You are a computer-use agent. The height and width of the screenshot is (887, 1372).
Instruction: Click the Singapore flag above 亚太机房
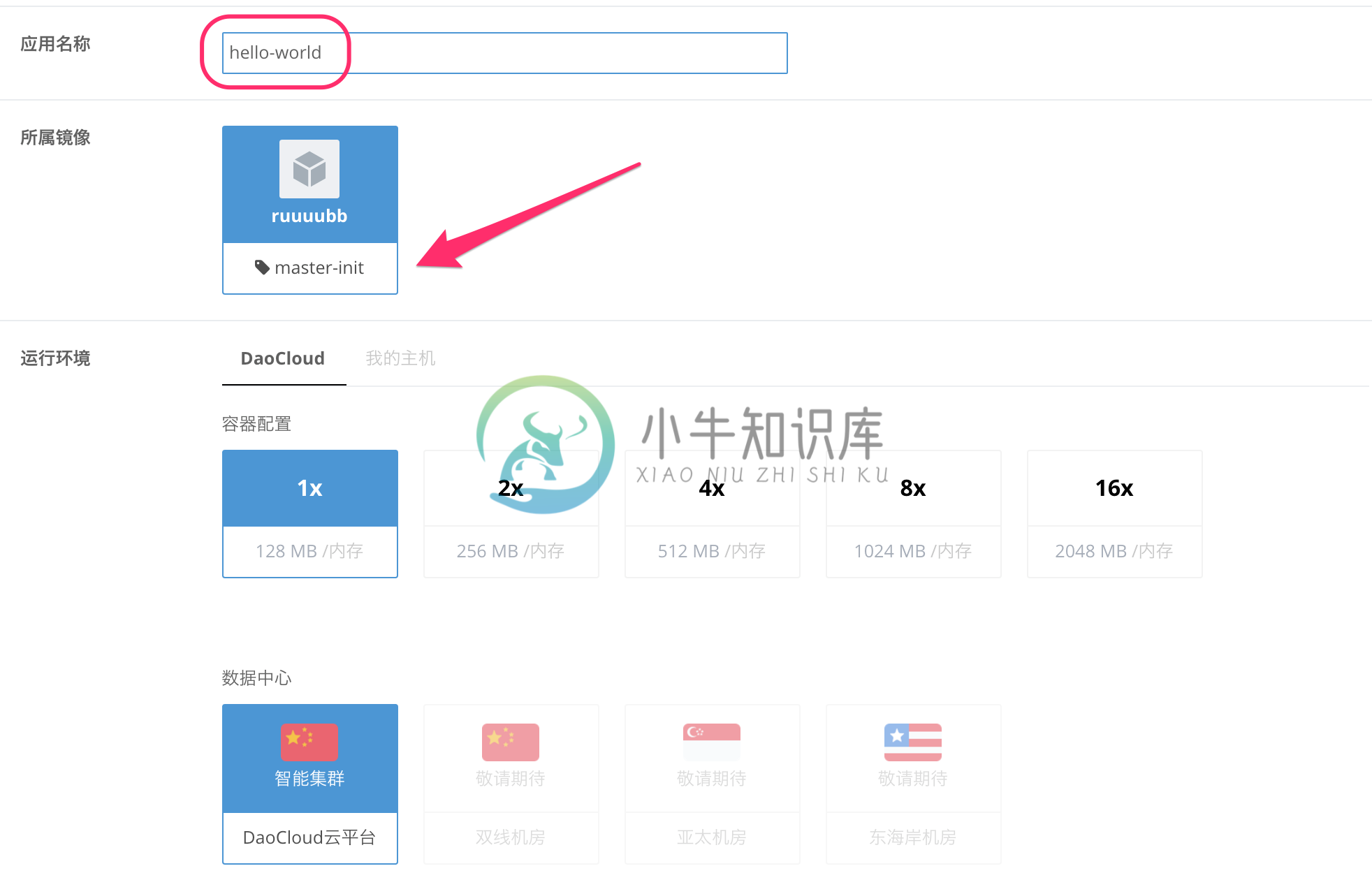(x=712, y=742)
